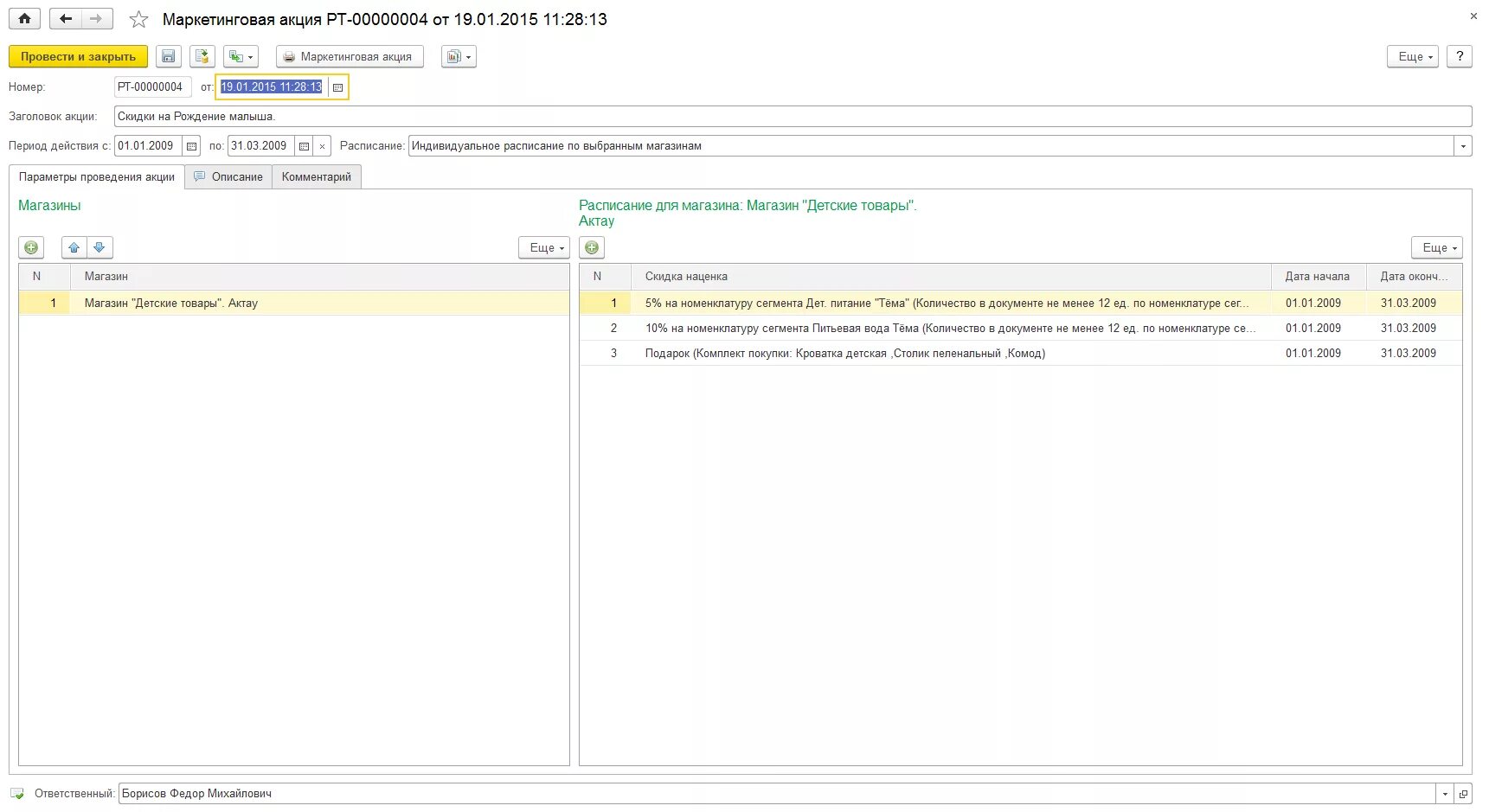
Task: Click the Магазин column header
Action: [320, 276]
